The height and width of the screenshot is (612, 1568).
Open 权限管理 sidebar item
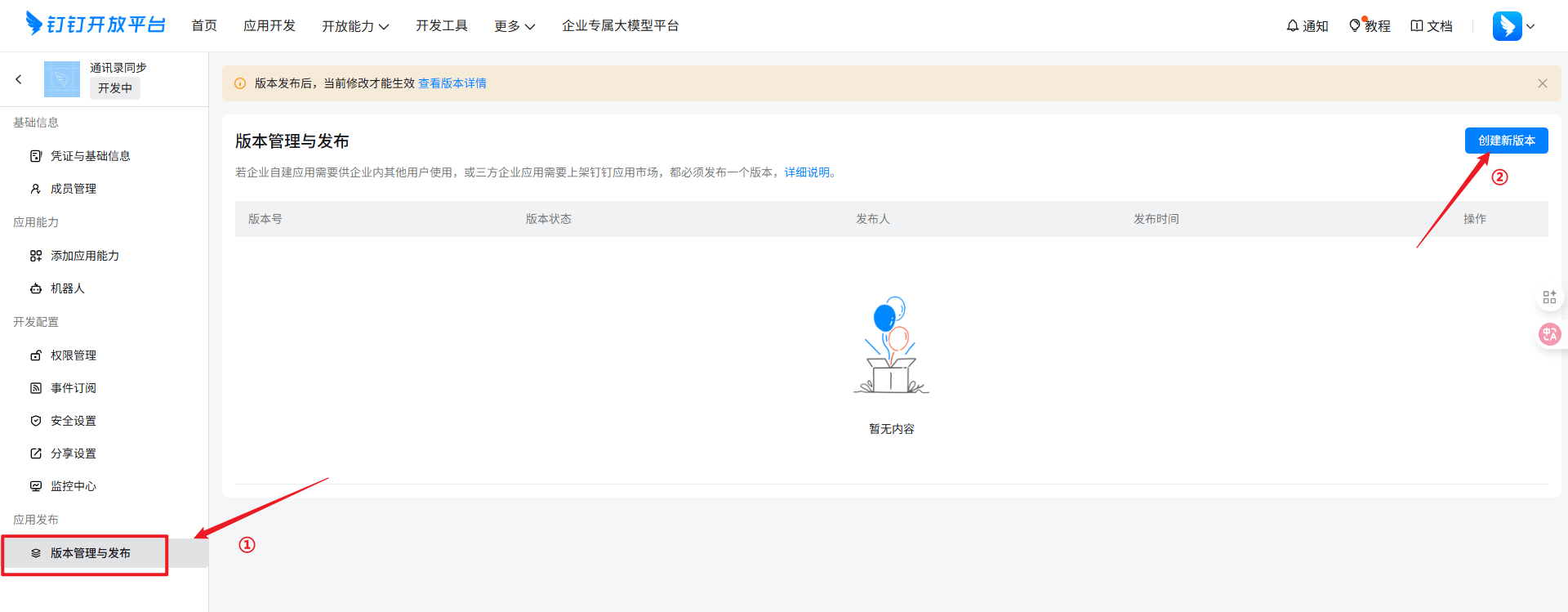(73, 355)
